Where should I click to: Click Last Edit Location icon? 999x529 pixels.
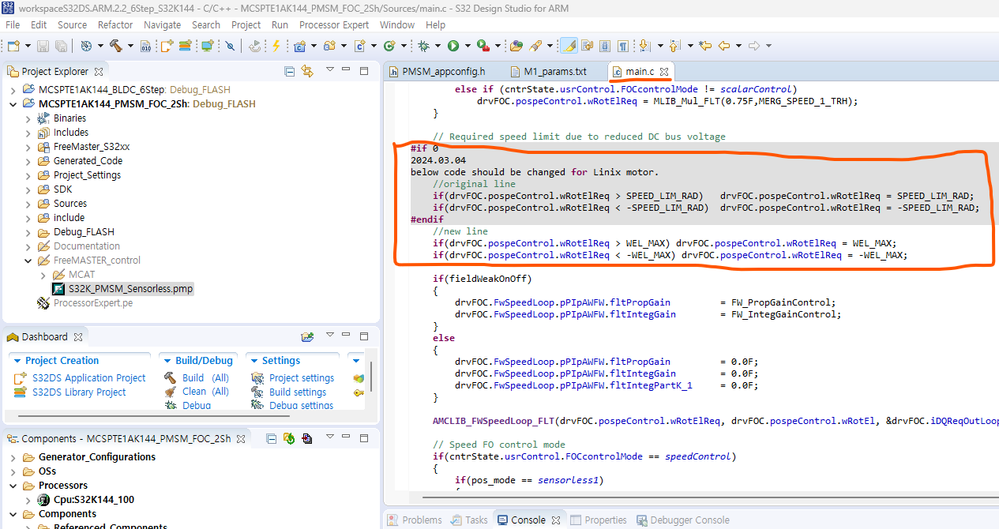[x=705, y=46]
